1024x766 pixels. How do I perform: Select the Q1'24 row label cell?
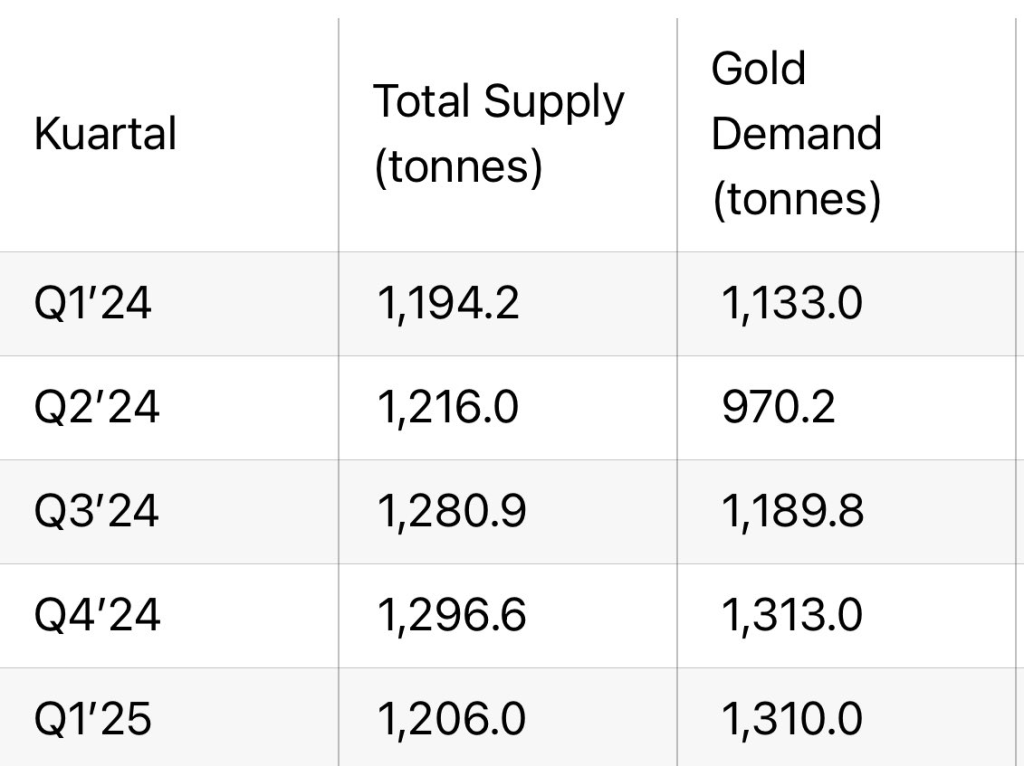coord(93,303)
